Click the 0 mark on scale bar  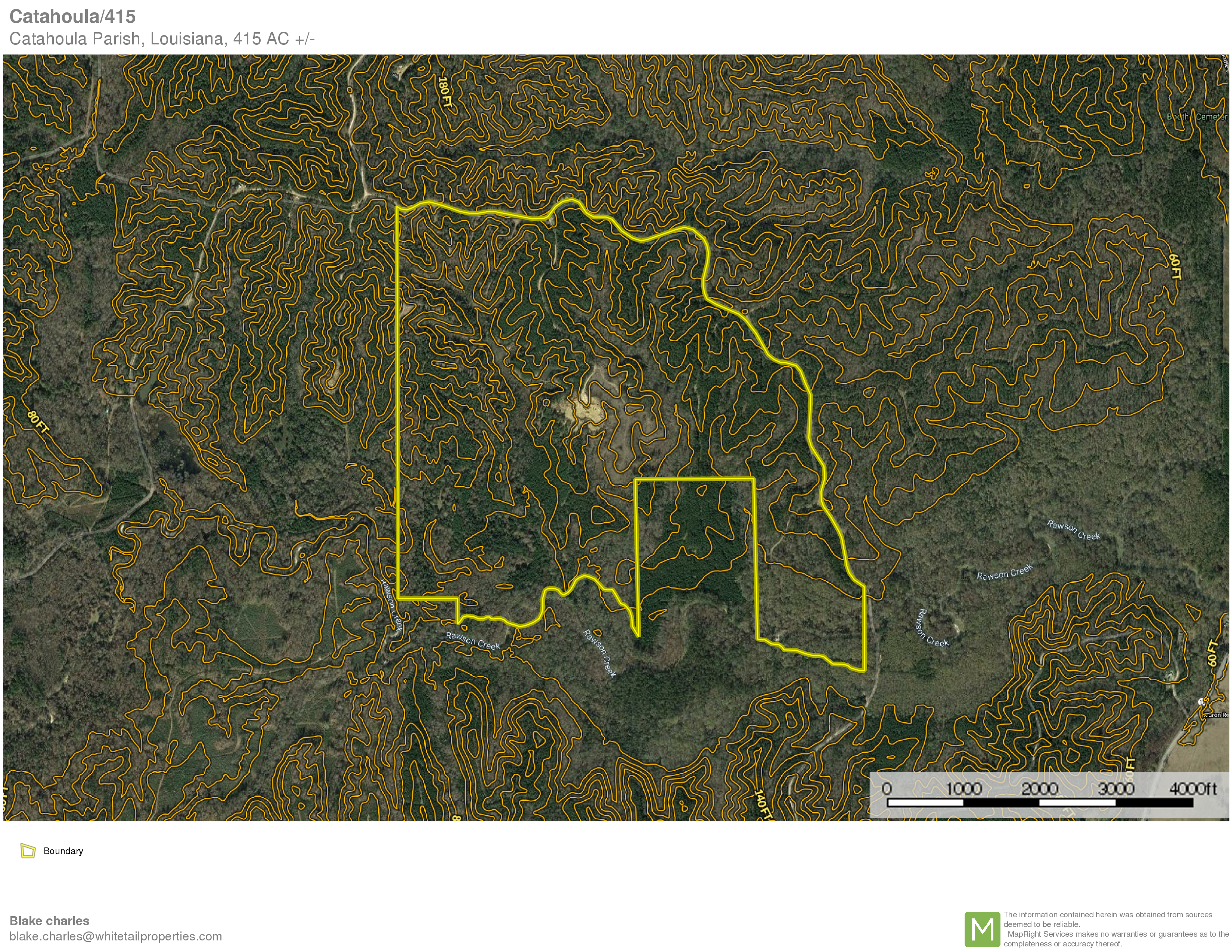tap(886, 788)
